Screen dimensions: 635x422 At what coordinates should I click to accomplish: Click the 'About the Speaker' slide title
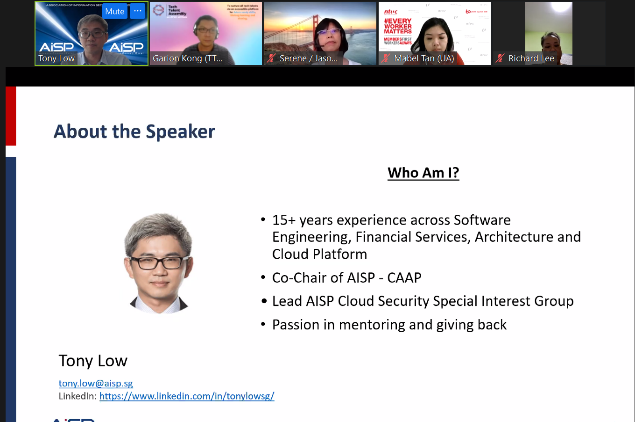134,131
